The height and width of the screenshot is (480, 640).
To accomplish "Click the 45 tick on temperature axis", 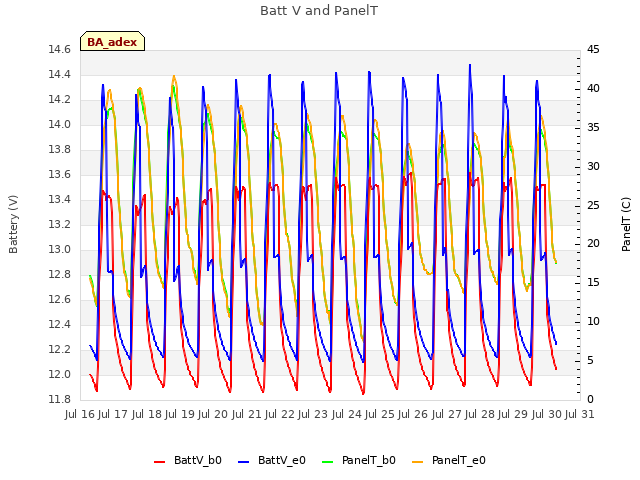I will point(593,49).
